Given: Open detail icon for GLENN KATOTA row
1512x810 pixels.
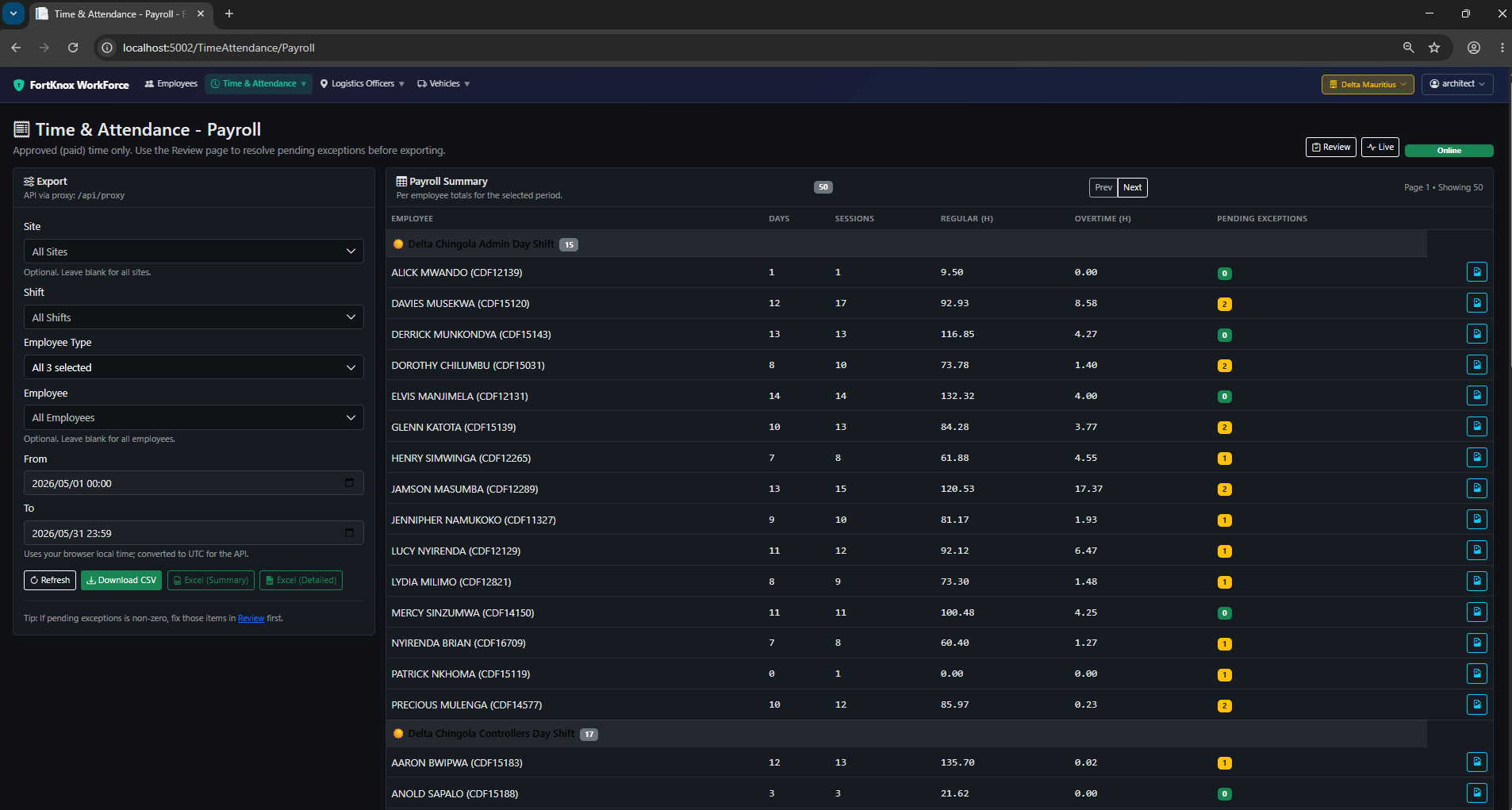Looking at the screenshot, I should click(x=1476, y=427).
